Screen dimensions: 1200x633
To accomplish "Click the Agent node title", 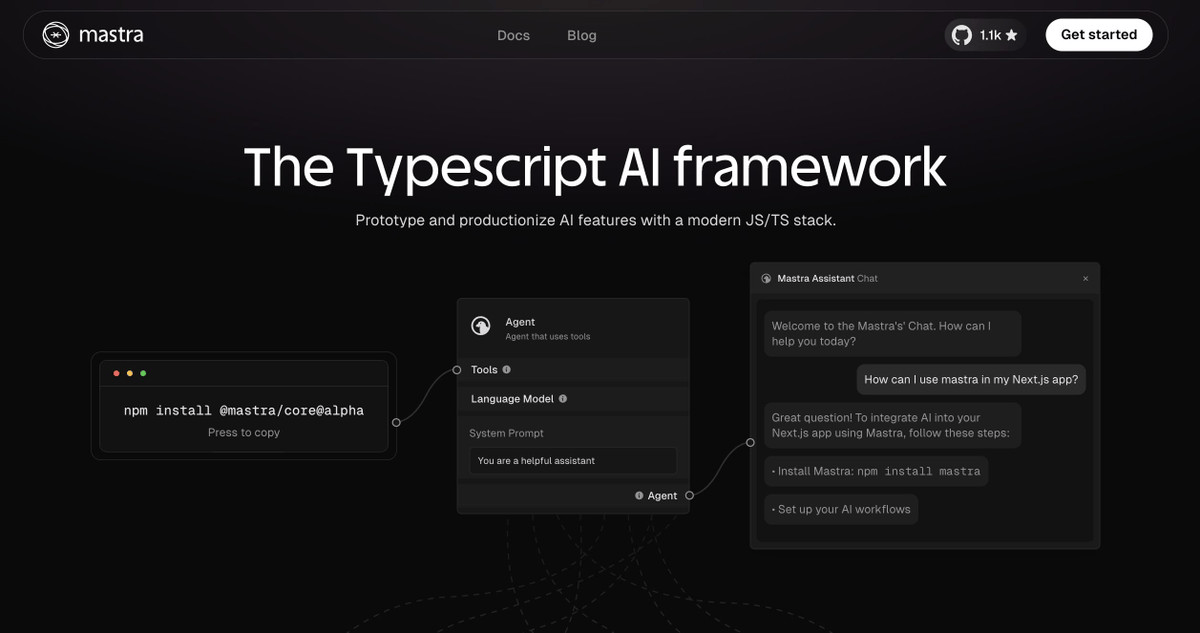I will [520, 322].
